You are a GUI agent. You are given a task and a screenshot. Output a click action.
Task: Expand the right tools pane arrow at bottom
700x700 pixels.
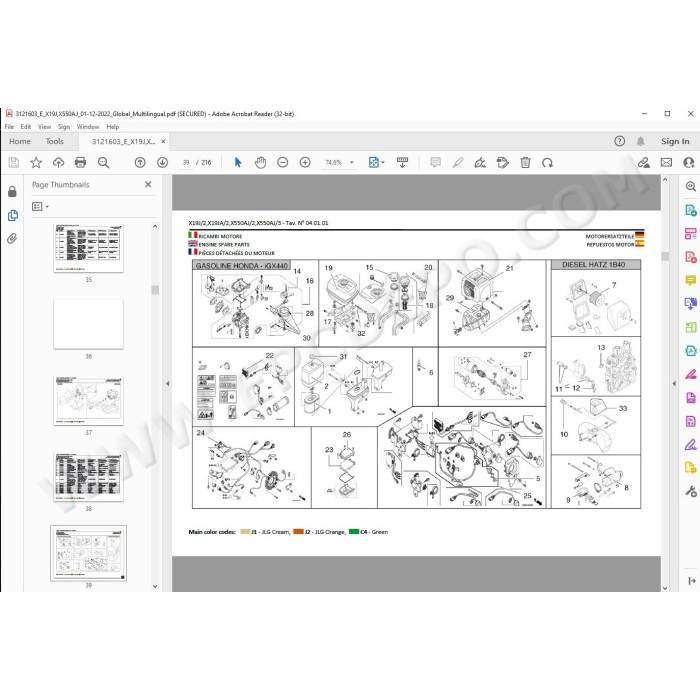(692, 581)
